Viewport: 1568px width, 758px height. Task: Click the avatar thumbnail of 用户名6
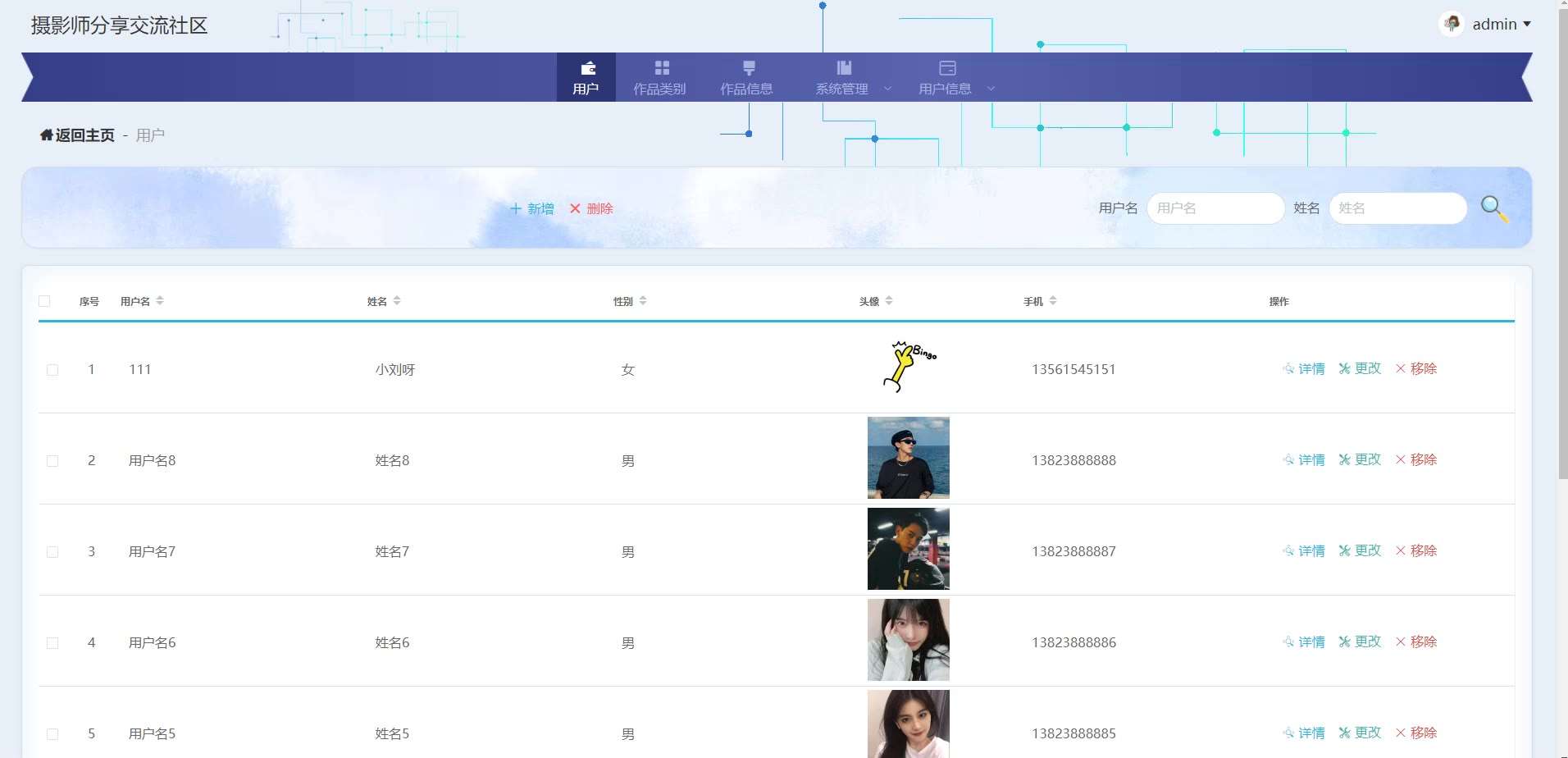coord(909,640)
